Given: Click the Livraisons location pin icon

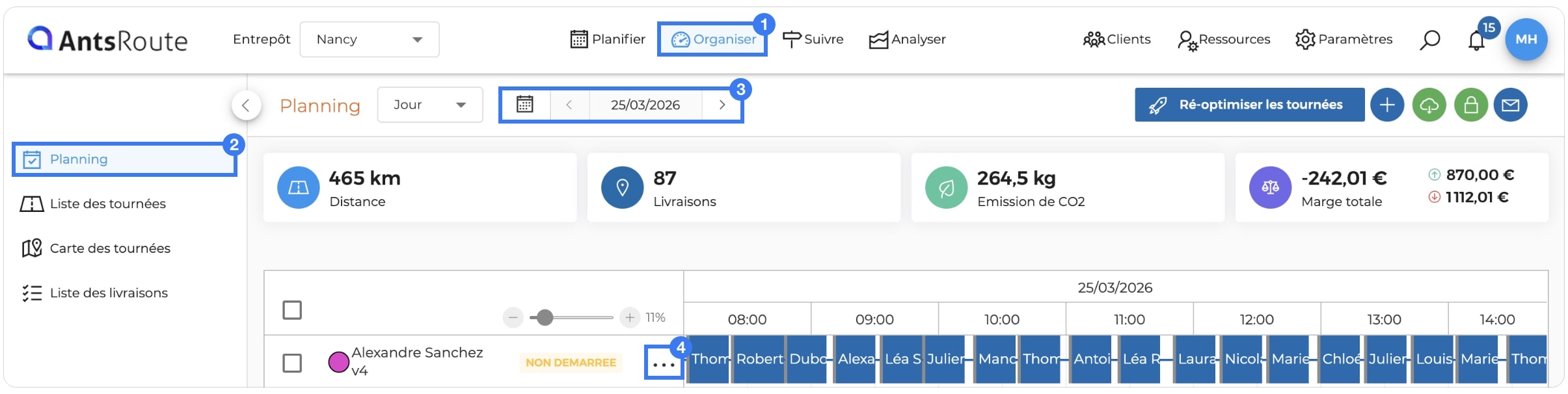Looking at the screenshot, I should coord(623,187).
